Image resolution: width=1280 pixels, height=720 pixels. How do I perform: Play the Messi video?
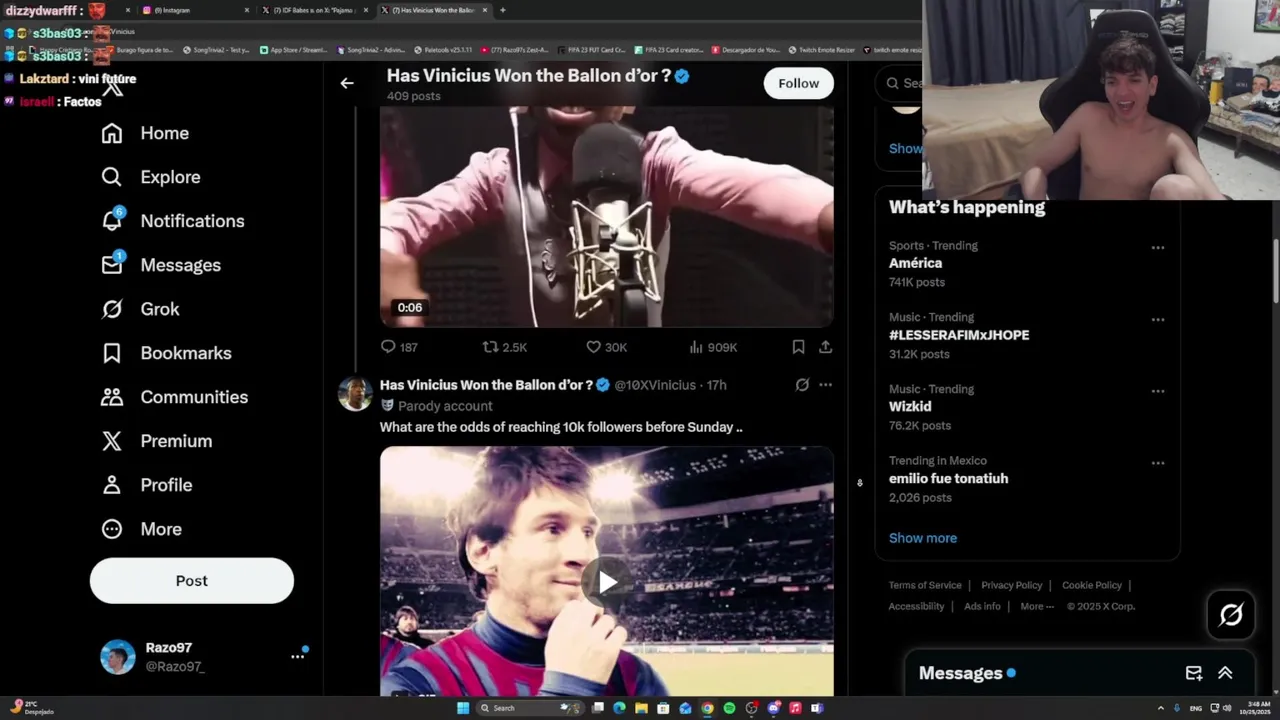pos(607,582)
